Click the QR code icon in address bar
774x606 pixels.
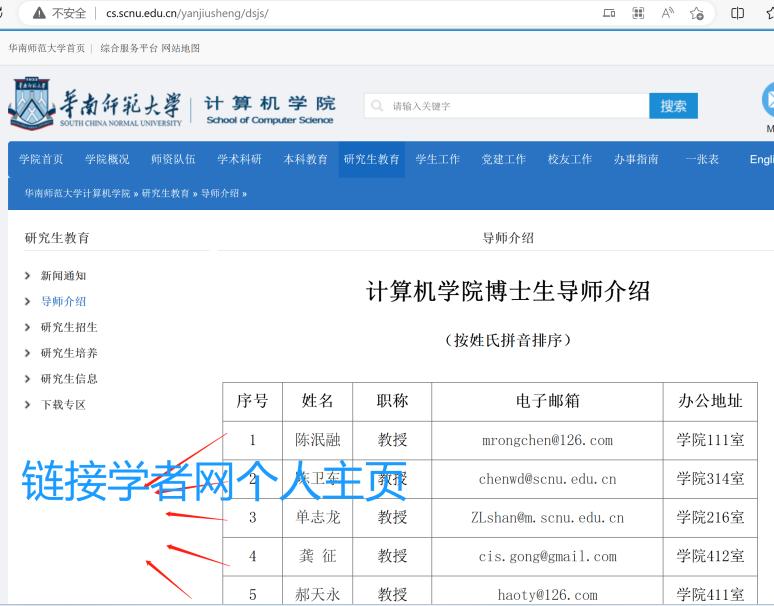click(638, 13)
